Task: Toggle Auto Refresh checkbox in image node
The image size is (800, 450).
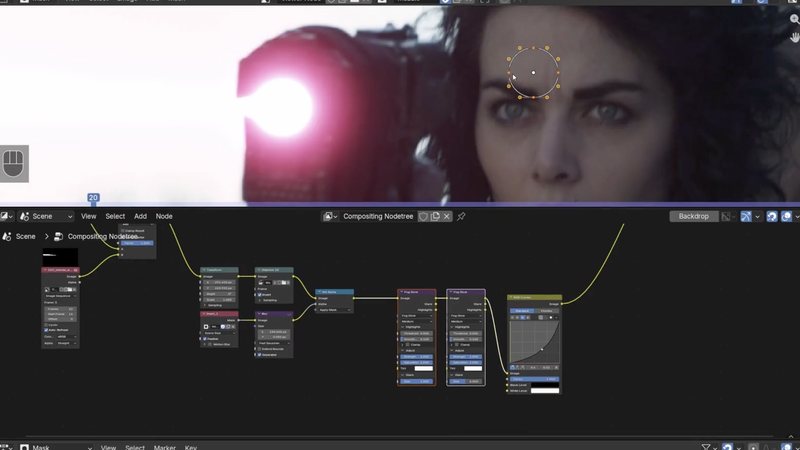Action: 46,330
